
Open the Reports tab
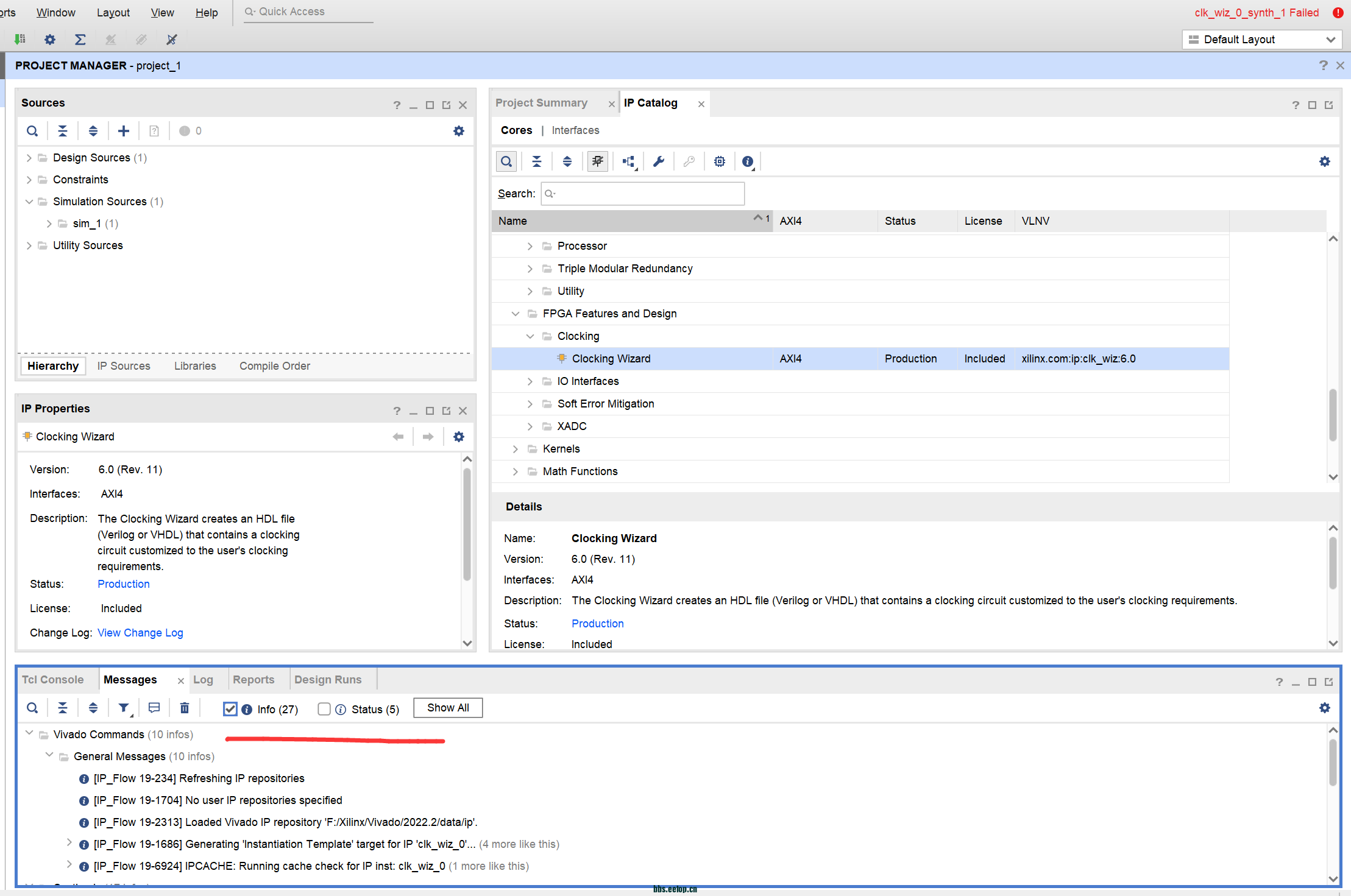pyautogui.click(x=254, y=680)
